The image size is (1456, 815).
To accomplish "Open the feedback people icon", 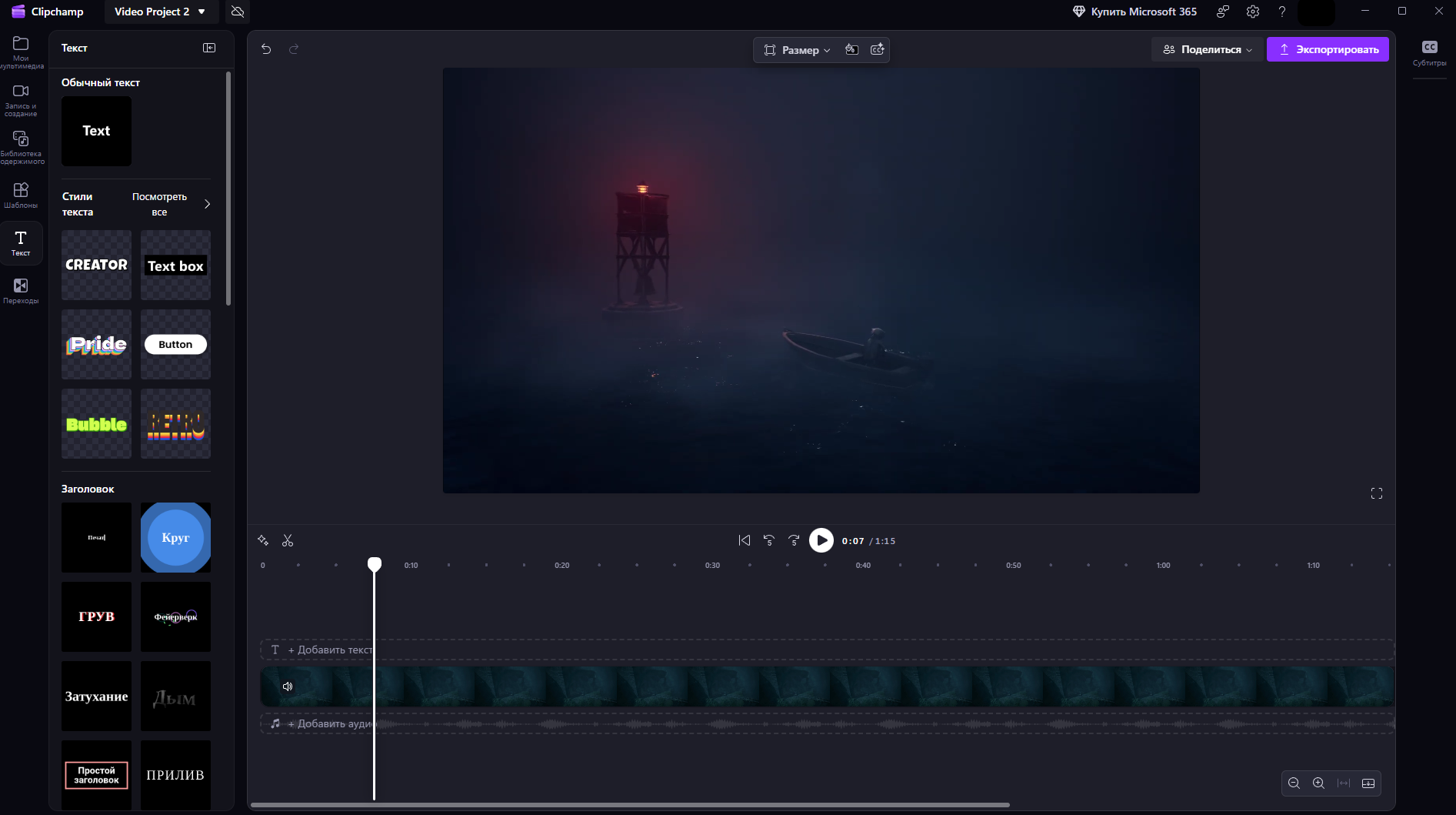I will [x=1223, y=12].
